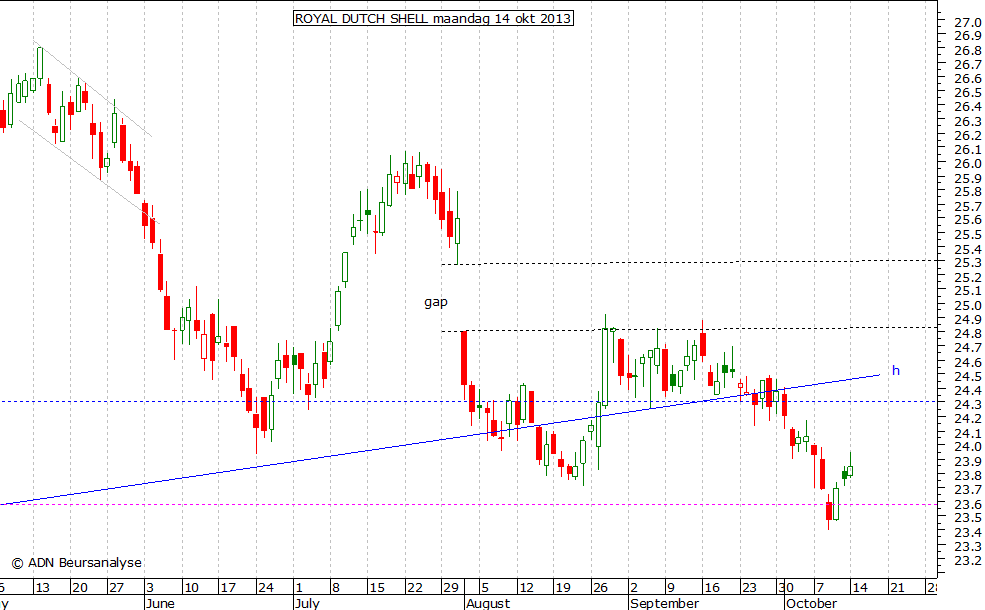985x610 pixels.
Task: Click date label 10 on the time axis
Action: pos(191,588)
